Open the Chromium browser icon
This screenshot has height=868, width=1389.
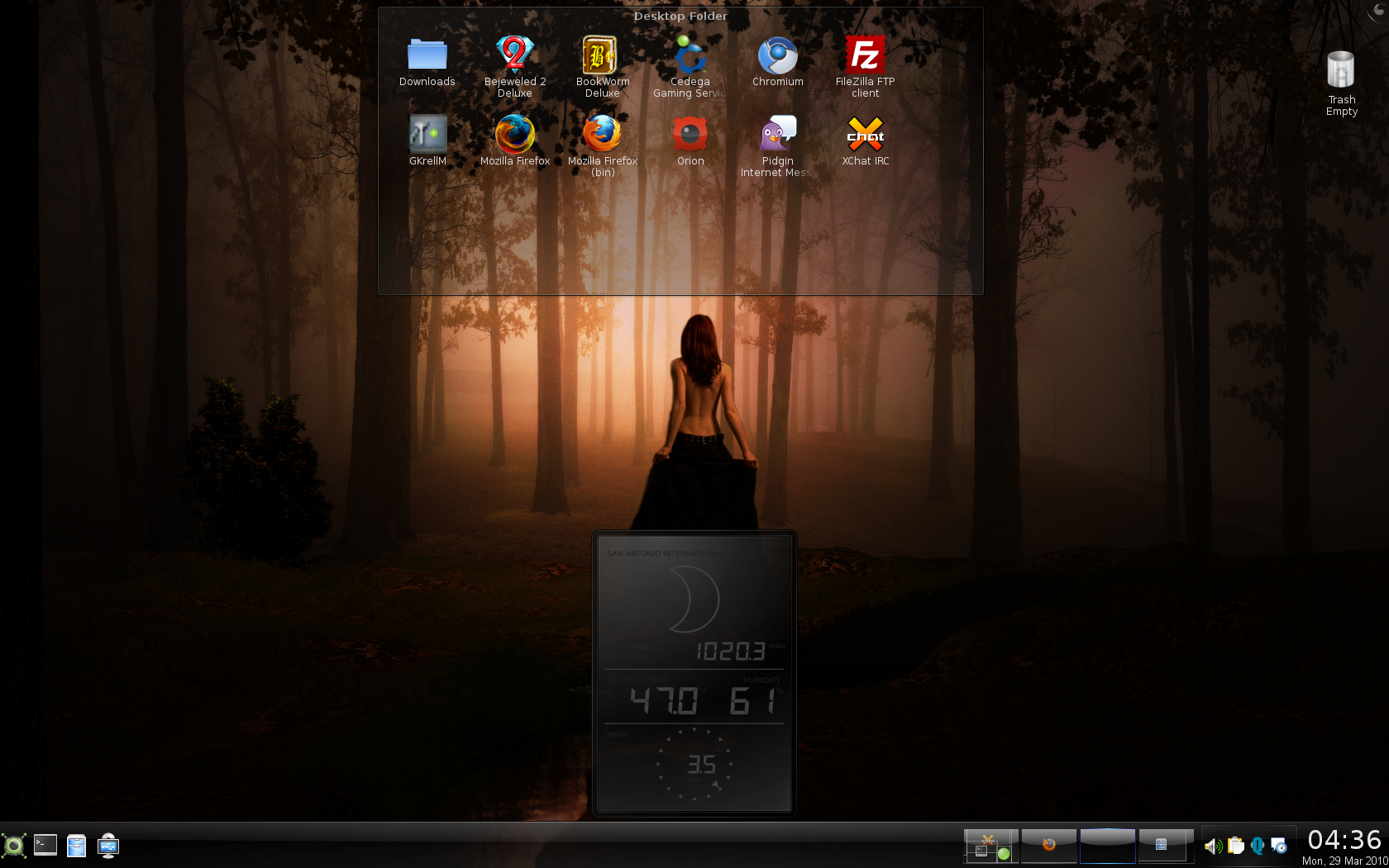coord(777,56)
